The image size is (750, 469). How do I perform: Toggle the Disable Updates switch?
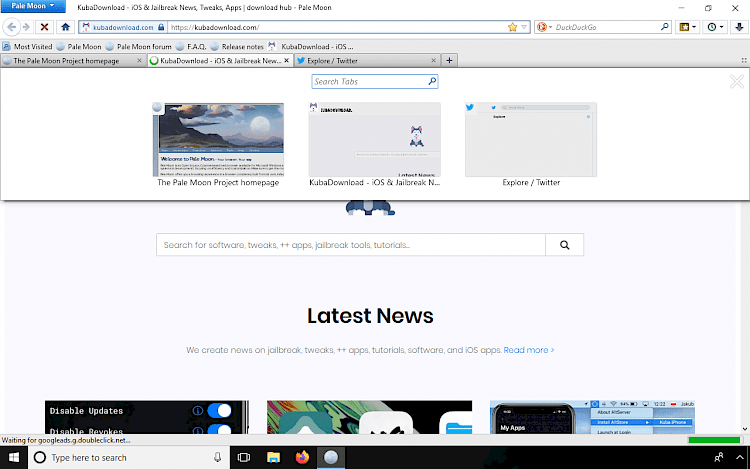click(x=220, y=410)
